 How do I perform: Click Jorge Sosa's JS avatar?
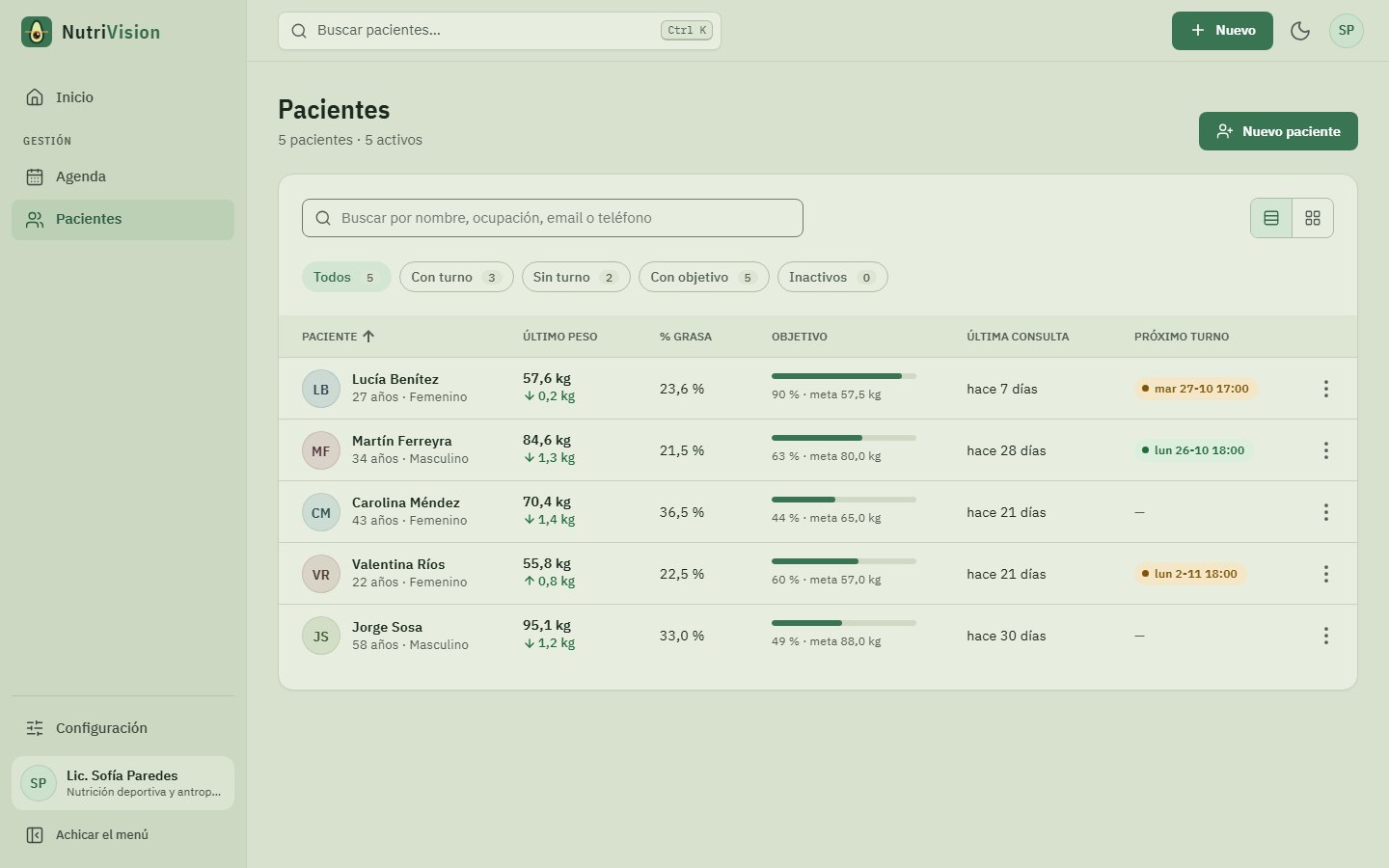(x=321, y=636)
